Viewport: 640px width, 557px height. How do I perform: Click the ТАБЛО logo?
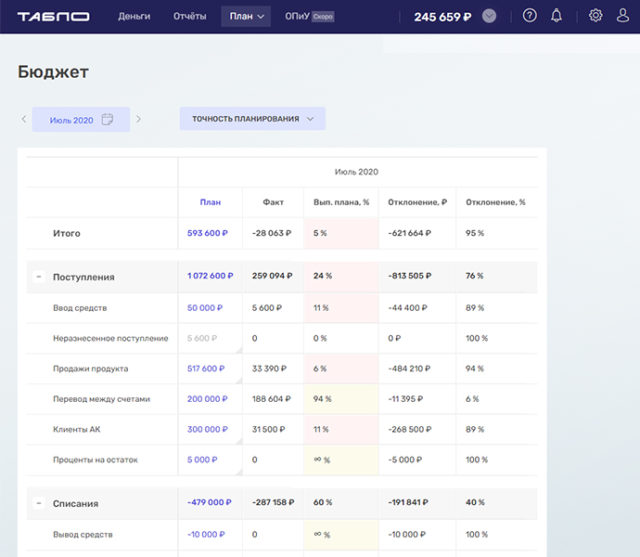pos(53,16)
